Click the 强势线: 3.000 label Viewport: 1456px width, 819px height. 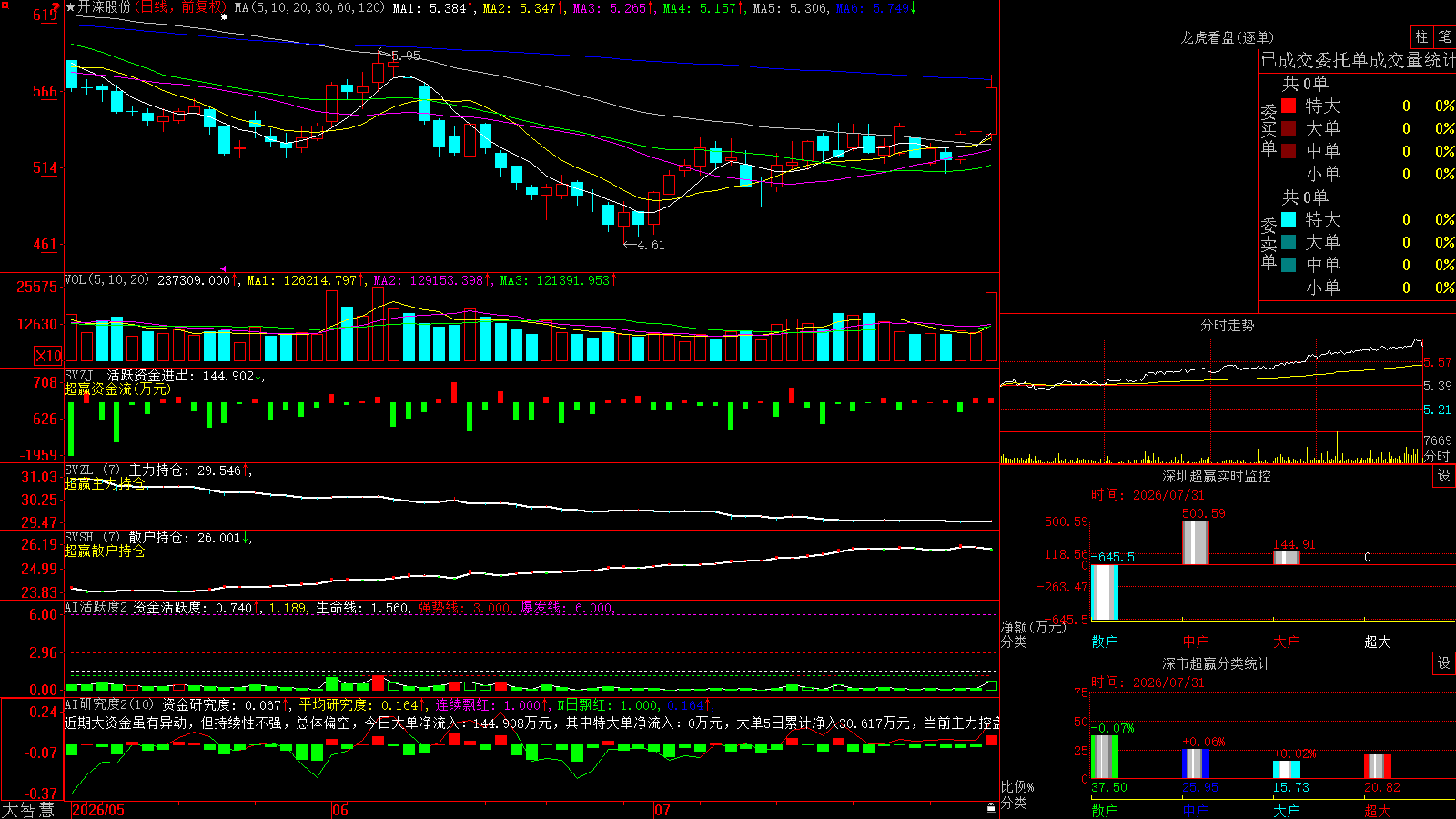click(465, 608)
